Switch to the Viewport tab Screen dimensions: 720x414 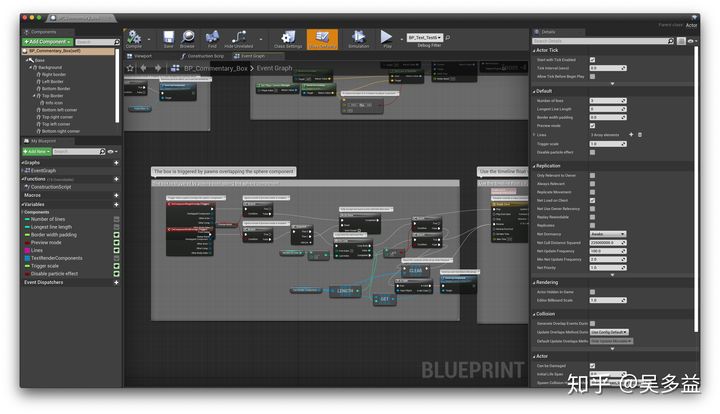[139, 56]
